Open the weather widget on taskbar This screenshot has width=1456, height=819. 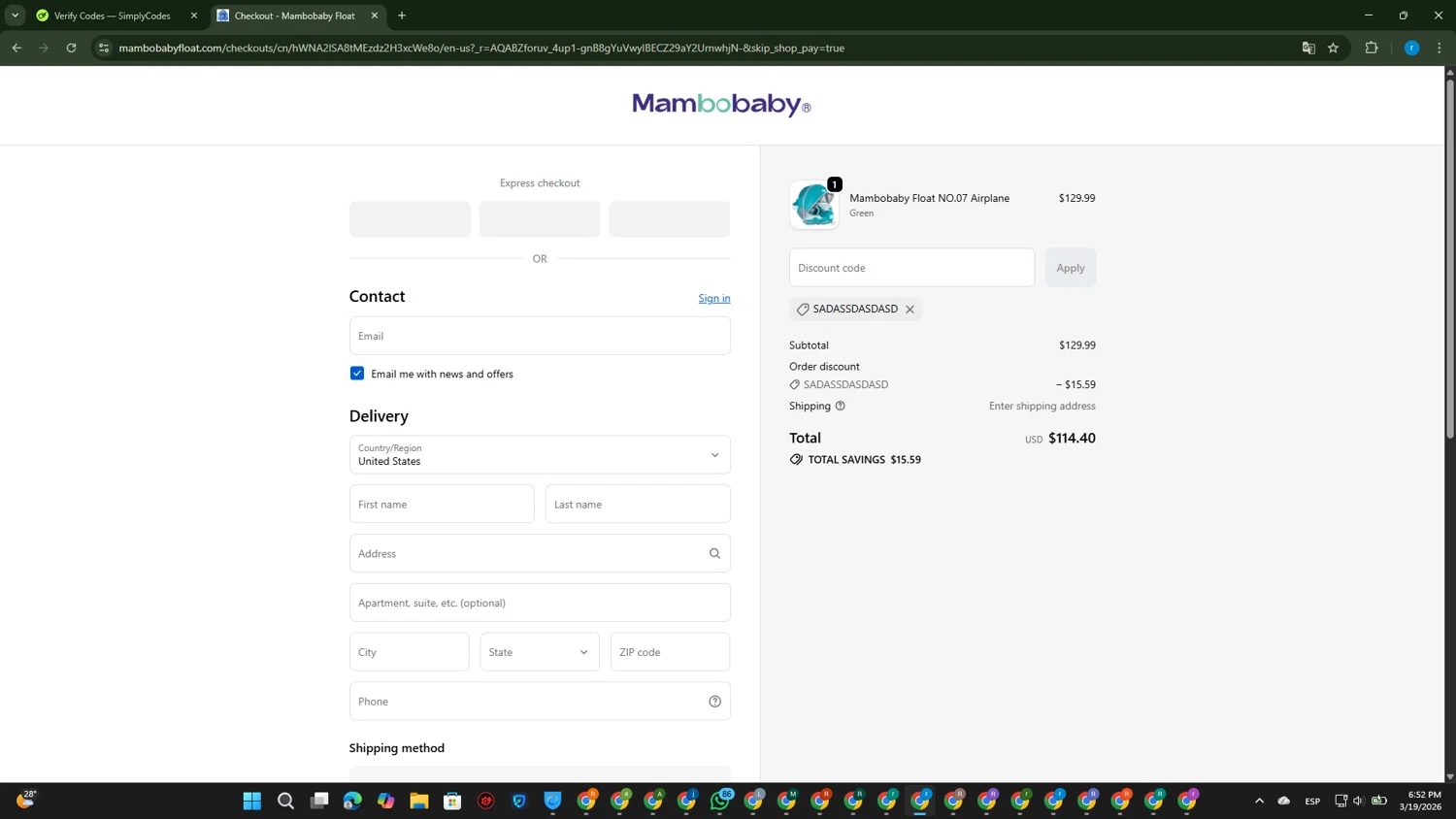pyautogui.click(x=26, y=800)
